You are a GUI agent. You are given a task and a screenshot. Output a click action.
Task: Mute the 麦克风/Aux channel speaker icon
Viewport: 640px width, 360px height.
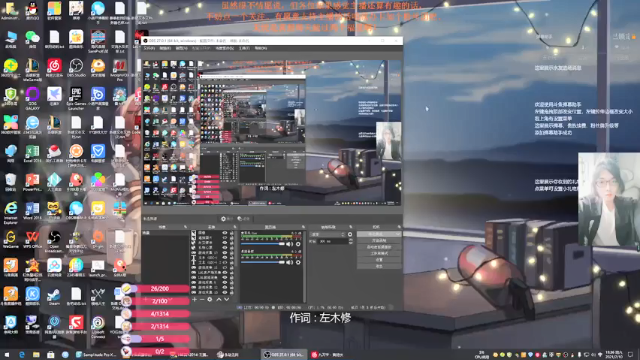click(x=289, y=244)
